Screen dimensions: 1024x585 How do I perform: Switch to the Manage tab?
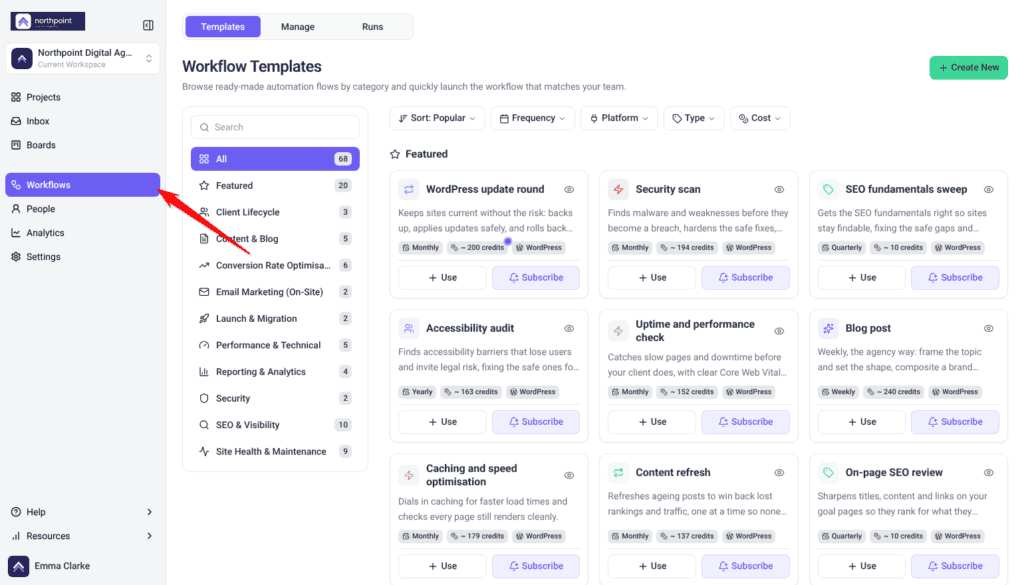pyautogui.click(x=298, y=27)
